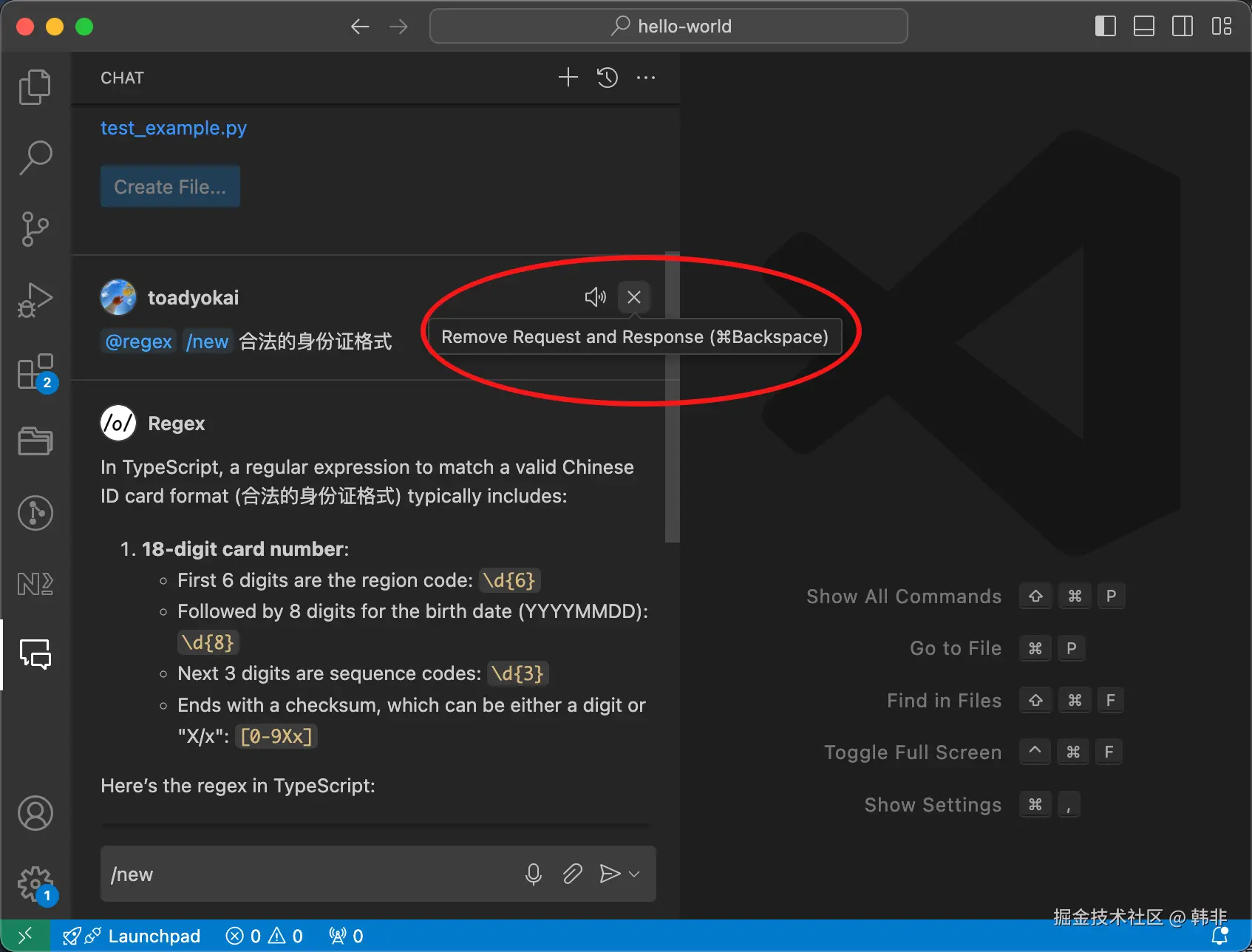Open the Source Control view
Viewport: 1252px width, 952px height.
point(35,229)
